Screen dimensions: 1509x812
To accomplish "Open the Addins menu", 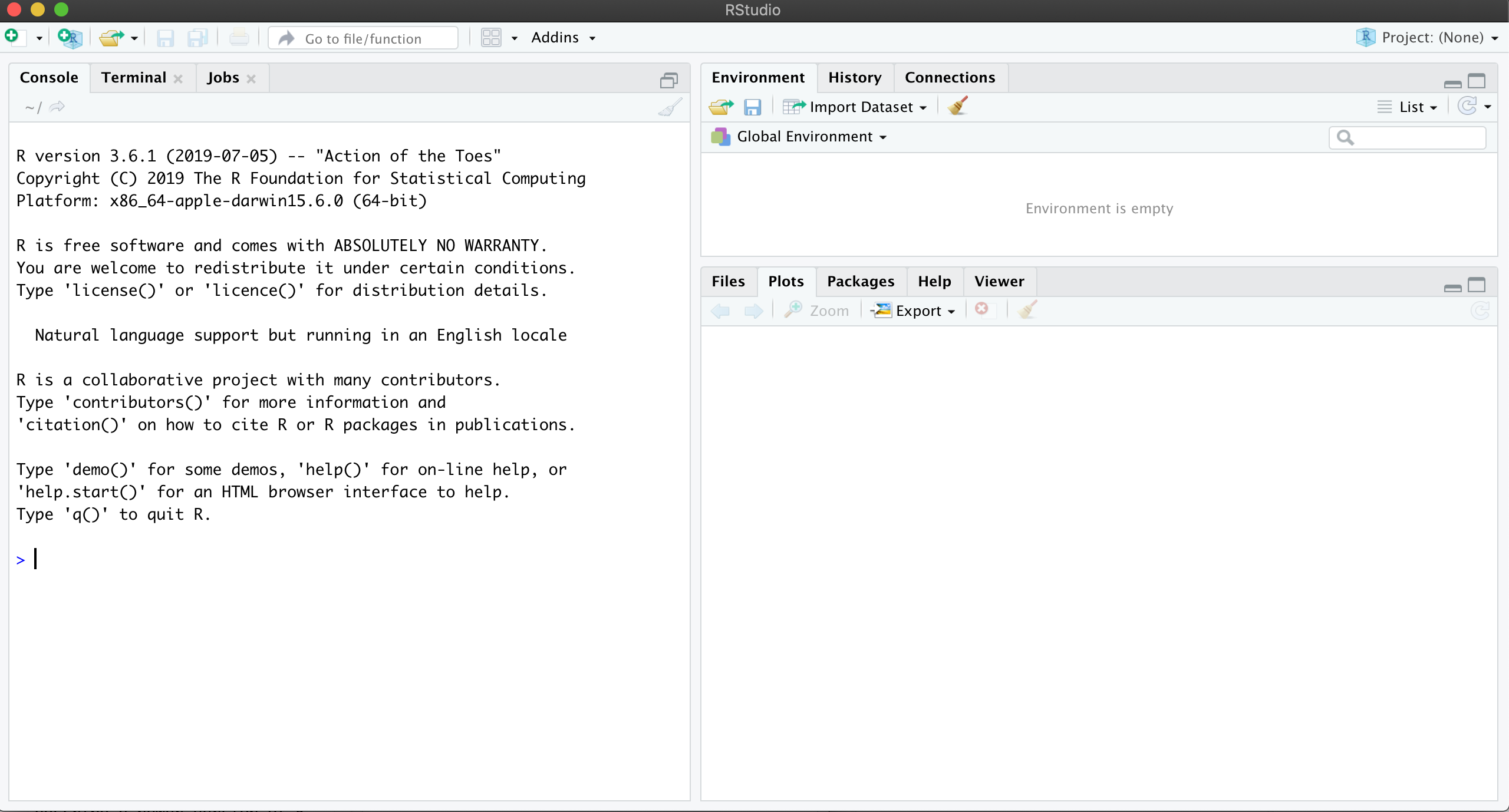I will pos(563,38).
